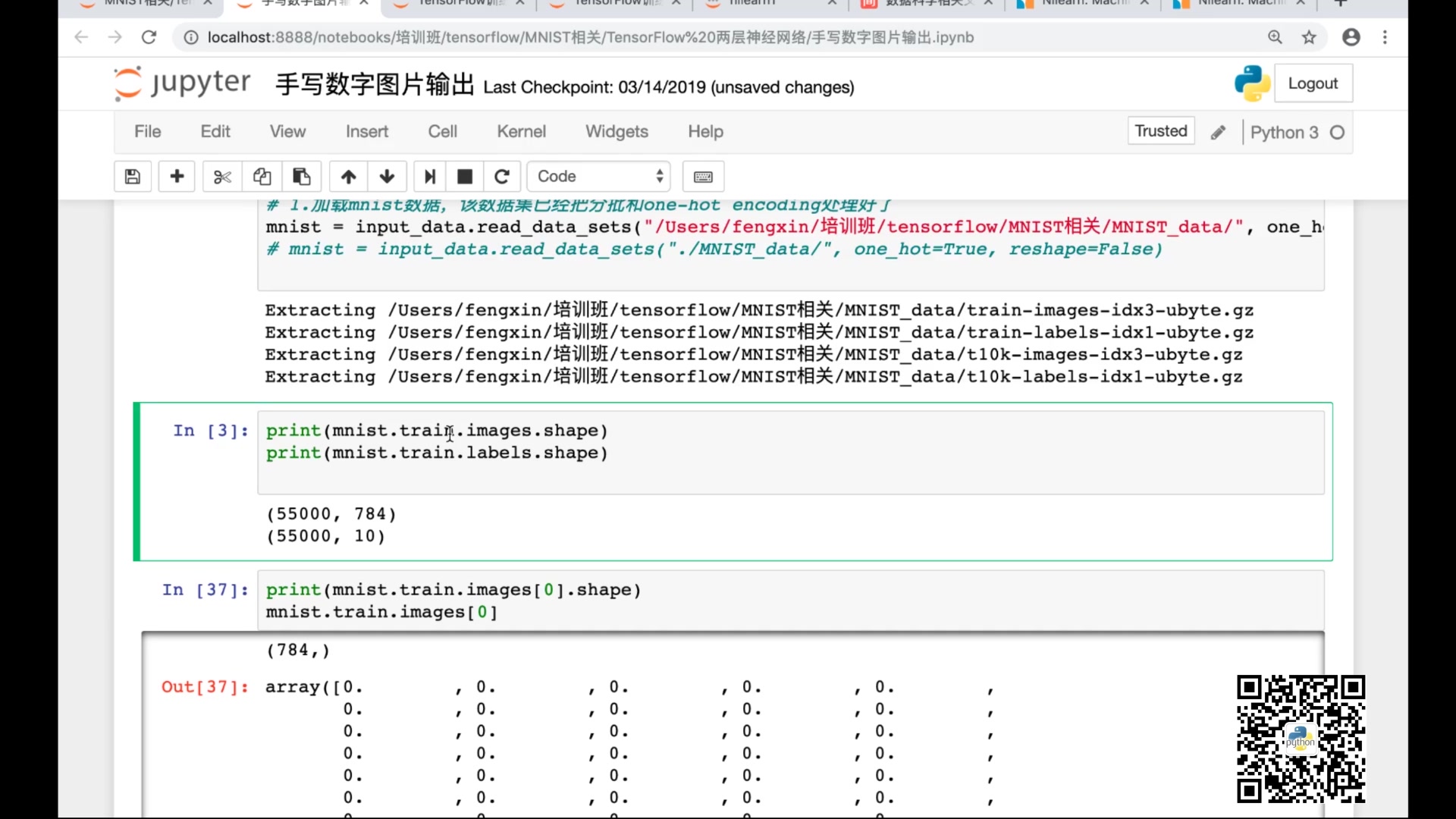Open a new browser tab
This screenshot has height=819, width=1456.
[1341, 3]
